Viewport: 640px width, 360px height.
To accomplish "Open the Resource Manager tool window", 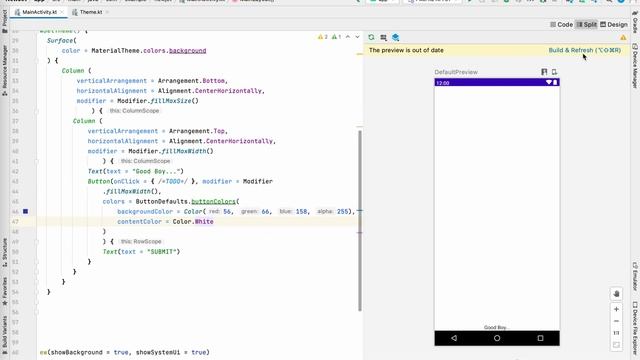I will pyautogui.click(x=4, y=70).
